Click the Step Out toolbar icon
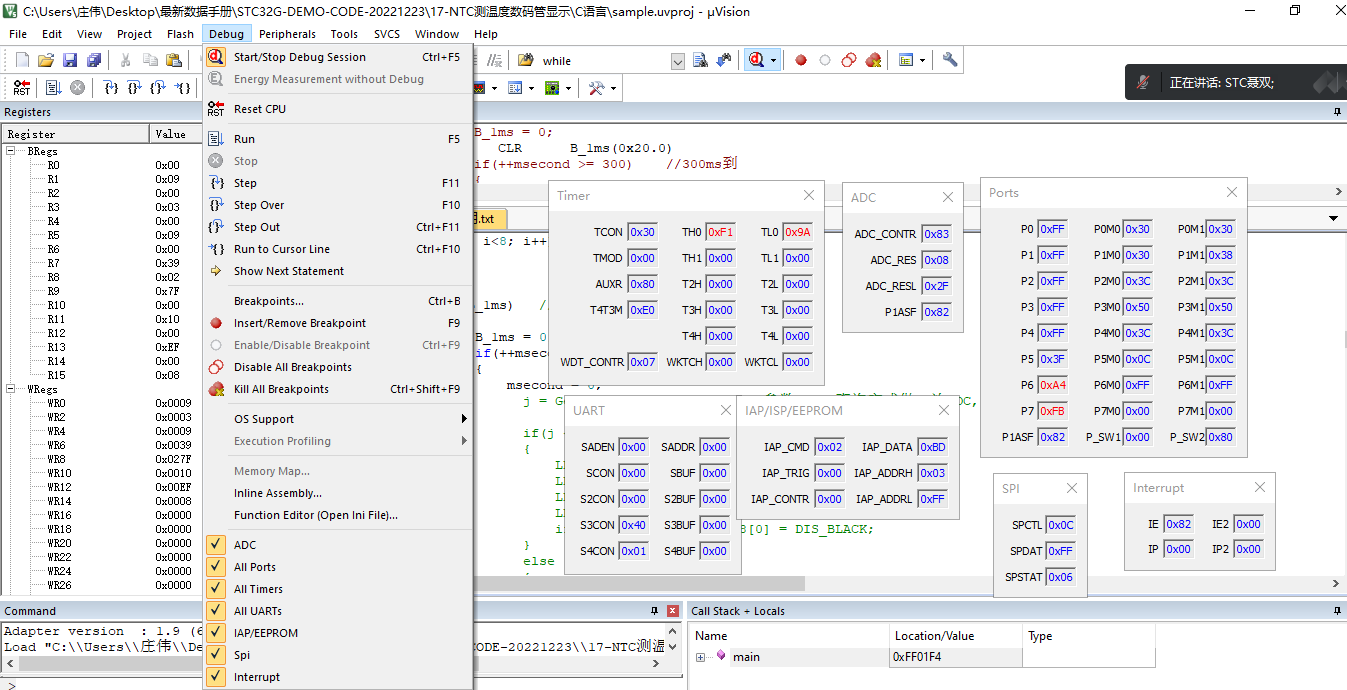 158,88
